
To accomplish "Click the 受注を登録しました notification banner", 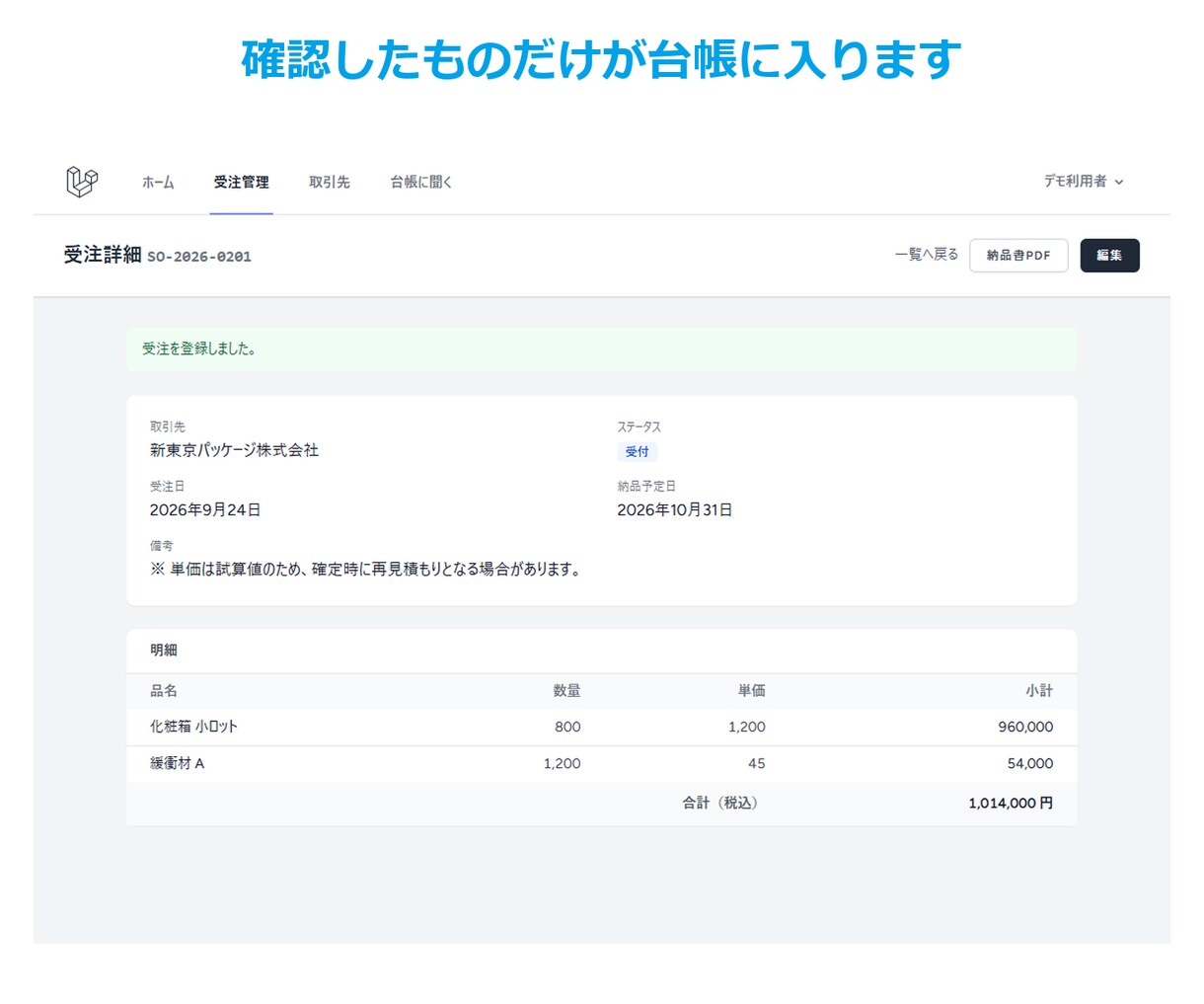I will (x=602, y=348).
